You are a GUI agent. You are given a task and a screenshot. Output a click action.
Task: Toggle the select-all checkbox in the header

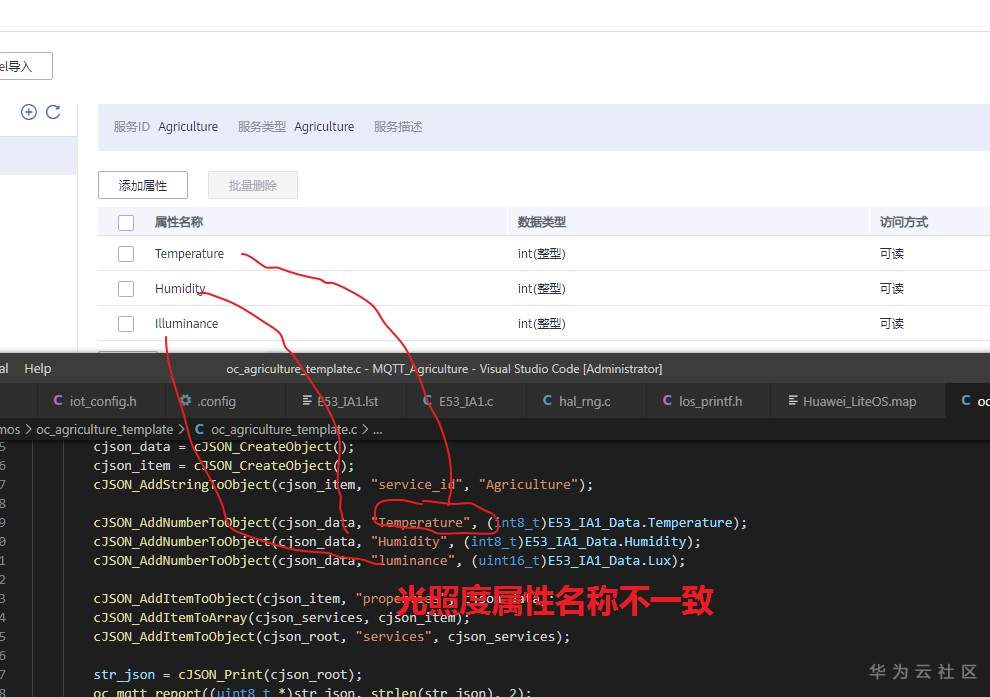[126, 222]
